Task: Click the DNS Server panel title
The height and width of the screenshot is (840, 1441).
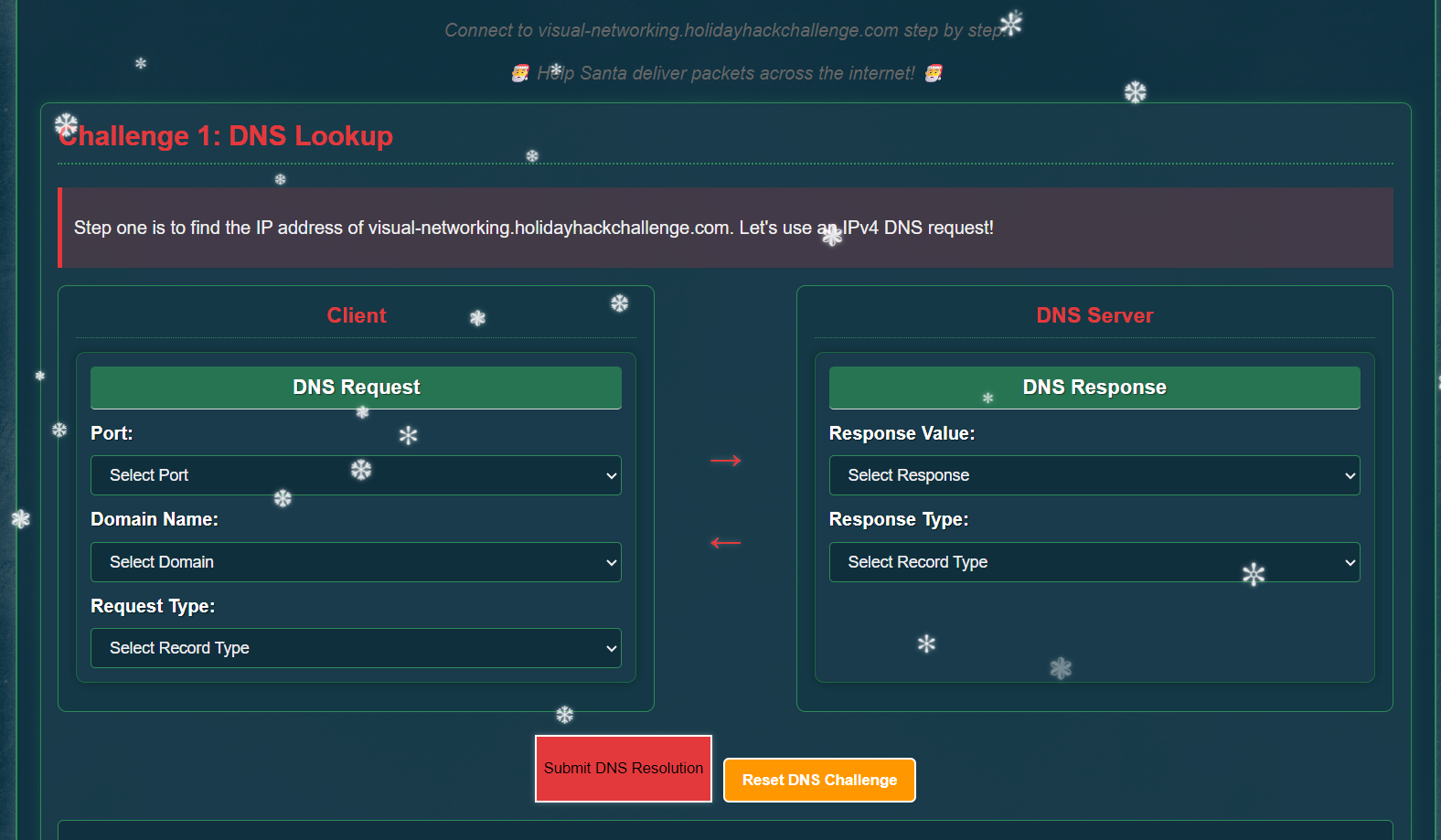Action: point(1094,315)
